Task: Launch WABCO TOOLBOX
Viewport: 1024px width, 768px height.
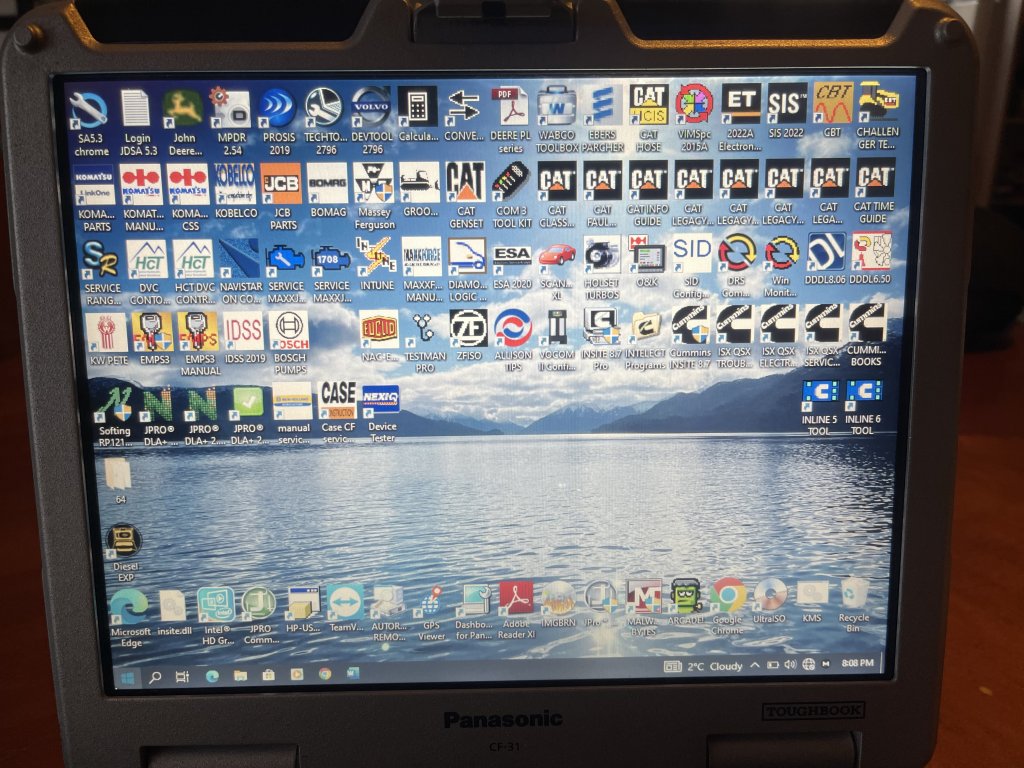Action: pos(556,106)
